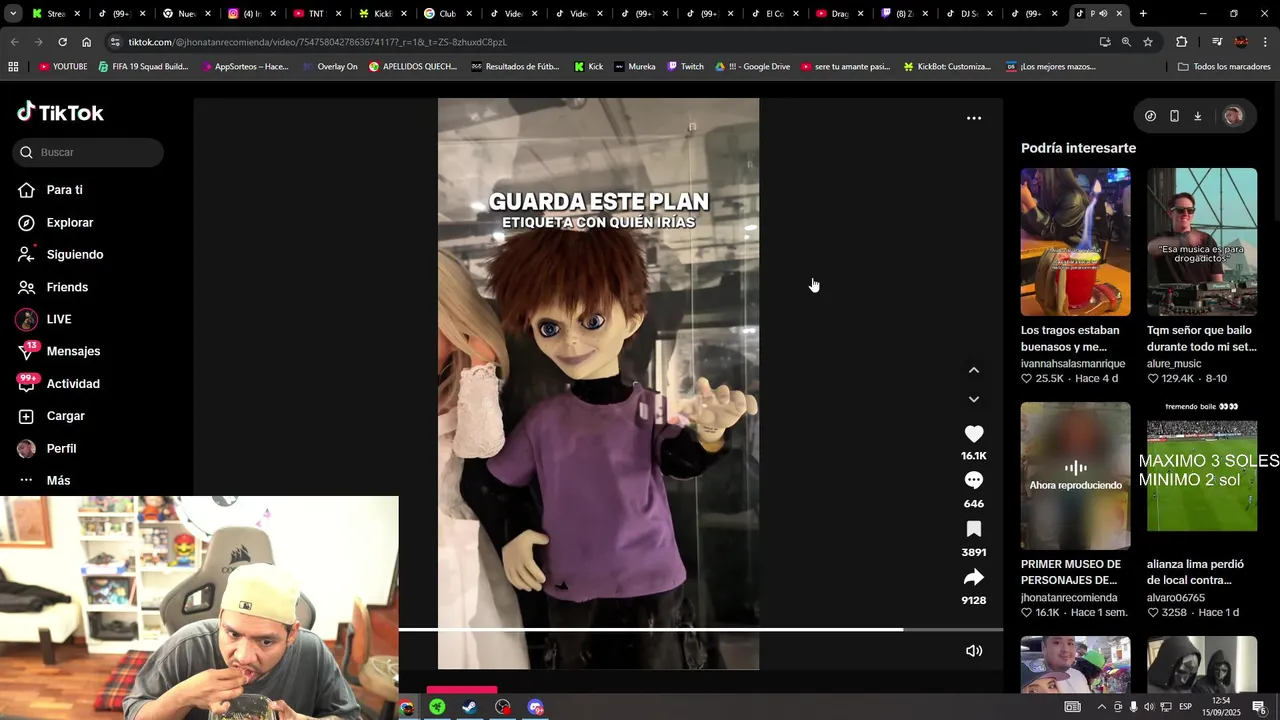Image resolution: width=1280 pixels, height=720 pixels.
Task: Show hidden tray icons chevron
Action: click(1102, 707)
